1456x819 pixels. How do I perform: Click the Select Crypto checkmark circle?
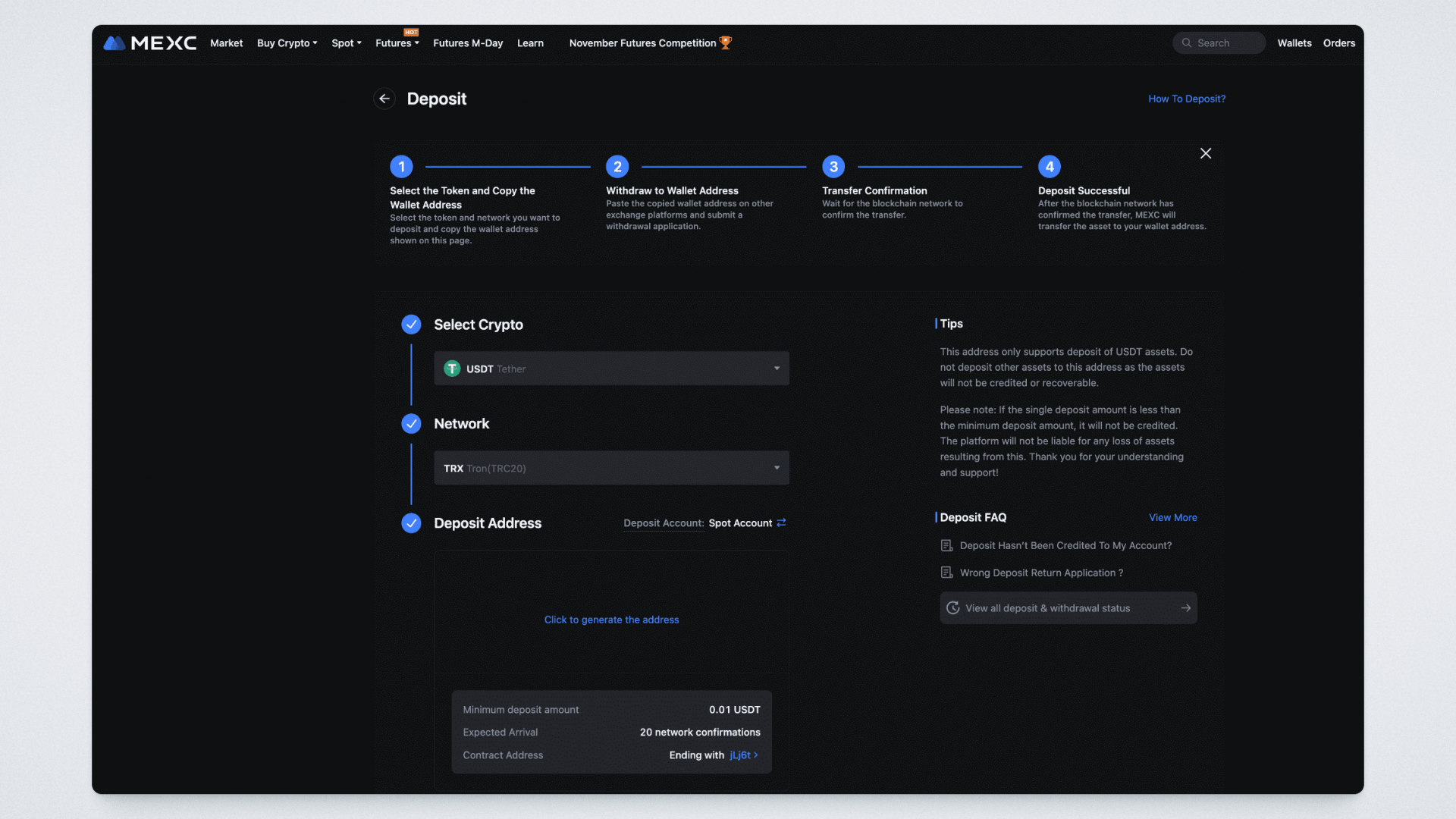411,325
